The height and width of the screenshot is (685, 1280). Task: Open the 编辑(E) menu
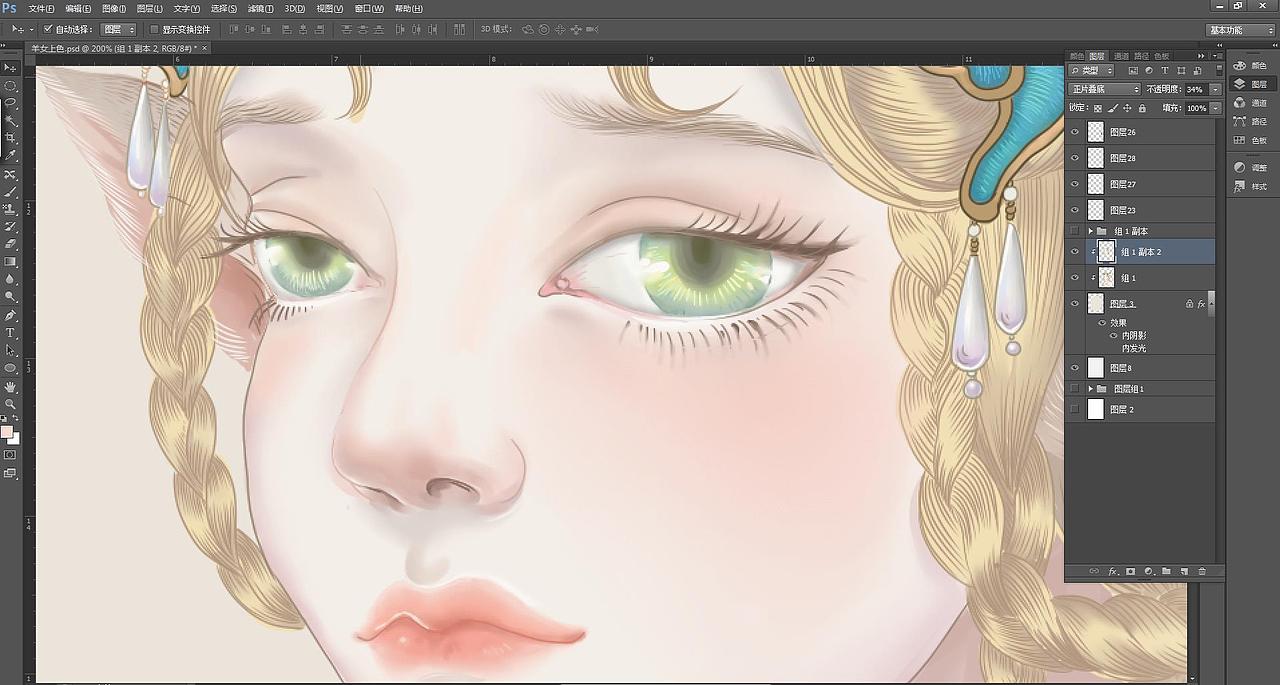78,8
